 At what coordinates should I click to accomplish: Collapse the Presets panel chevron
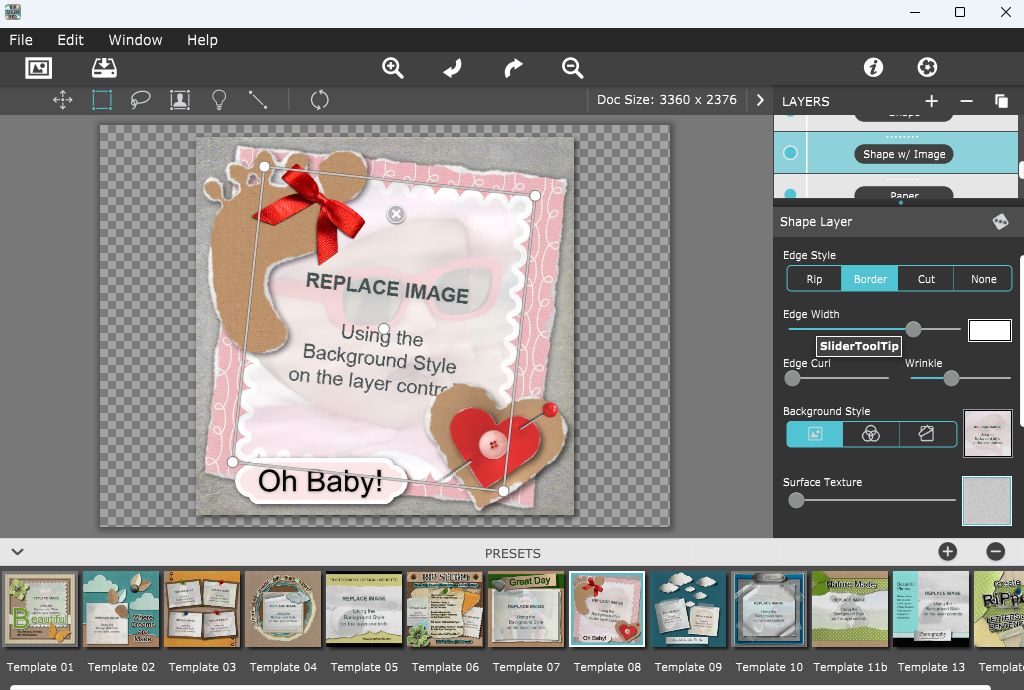click(x=18, y=552)
